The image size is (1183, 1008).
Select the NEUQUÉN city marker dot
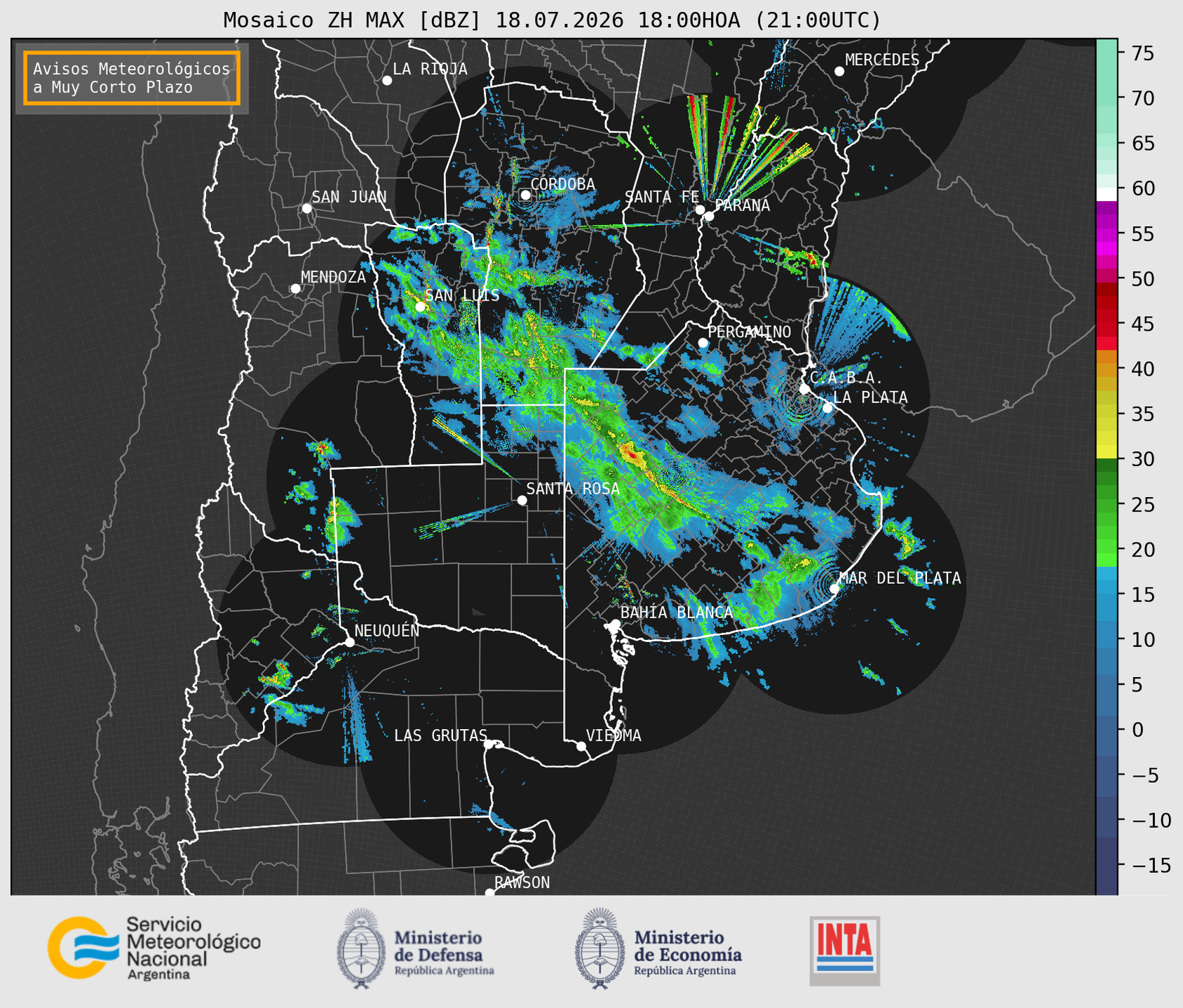click(349, 641)
